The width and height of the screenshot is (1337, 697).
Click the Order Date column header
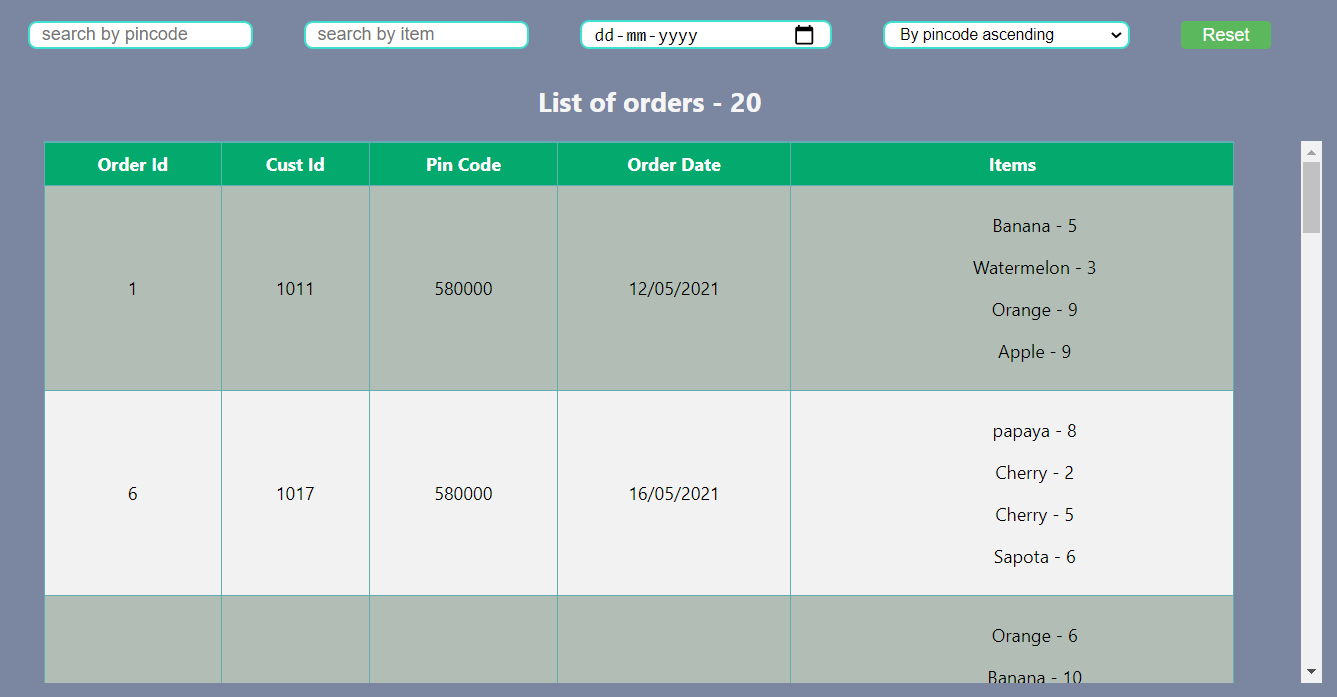click(x=674, y=165)
